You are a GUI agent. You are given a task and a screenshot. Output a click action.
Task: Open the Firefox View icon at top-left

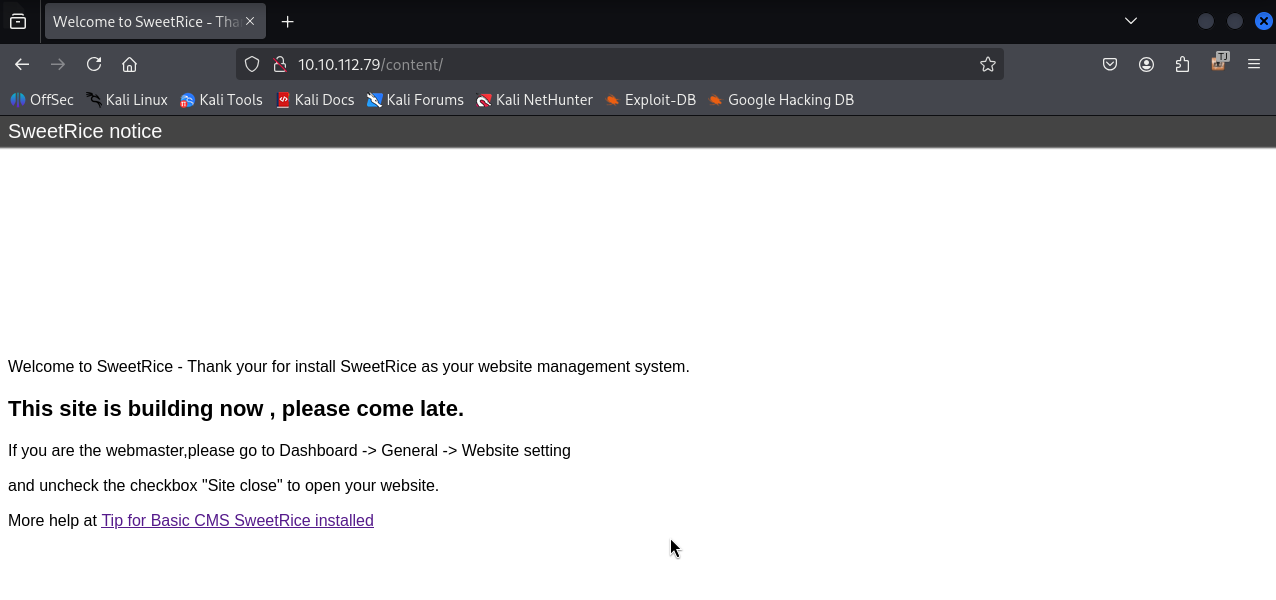[18, 21]
